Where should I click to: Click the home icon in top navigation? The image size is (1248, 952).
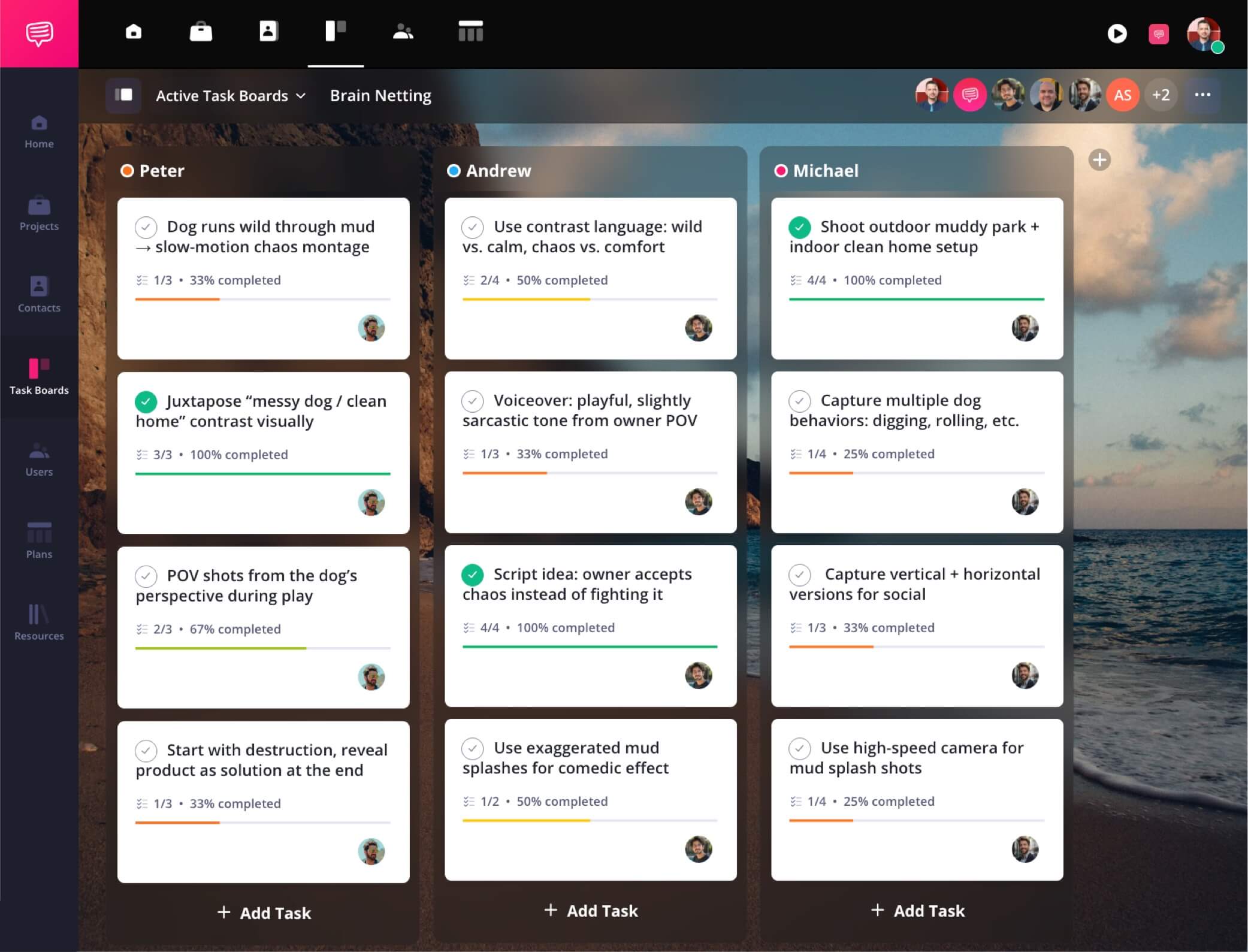tap(134, 31)
